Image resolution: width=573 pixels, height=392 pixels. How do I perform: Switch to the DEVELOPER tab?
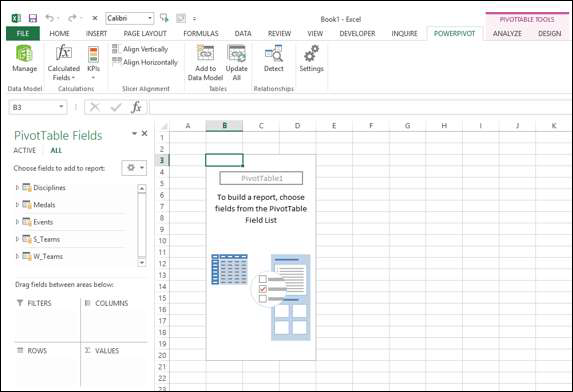pyautogui.click(x=357, y=34)
